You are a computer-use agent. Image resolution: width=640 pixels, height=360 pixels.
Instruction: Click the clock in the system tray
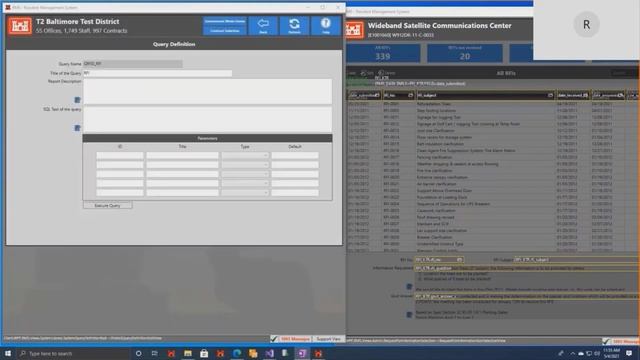611,353
